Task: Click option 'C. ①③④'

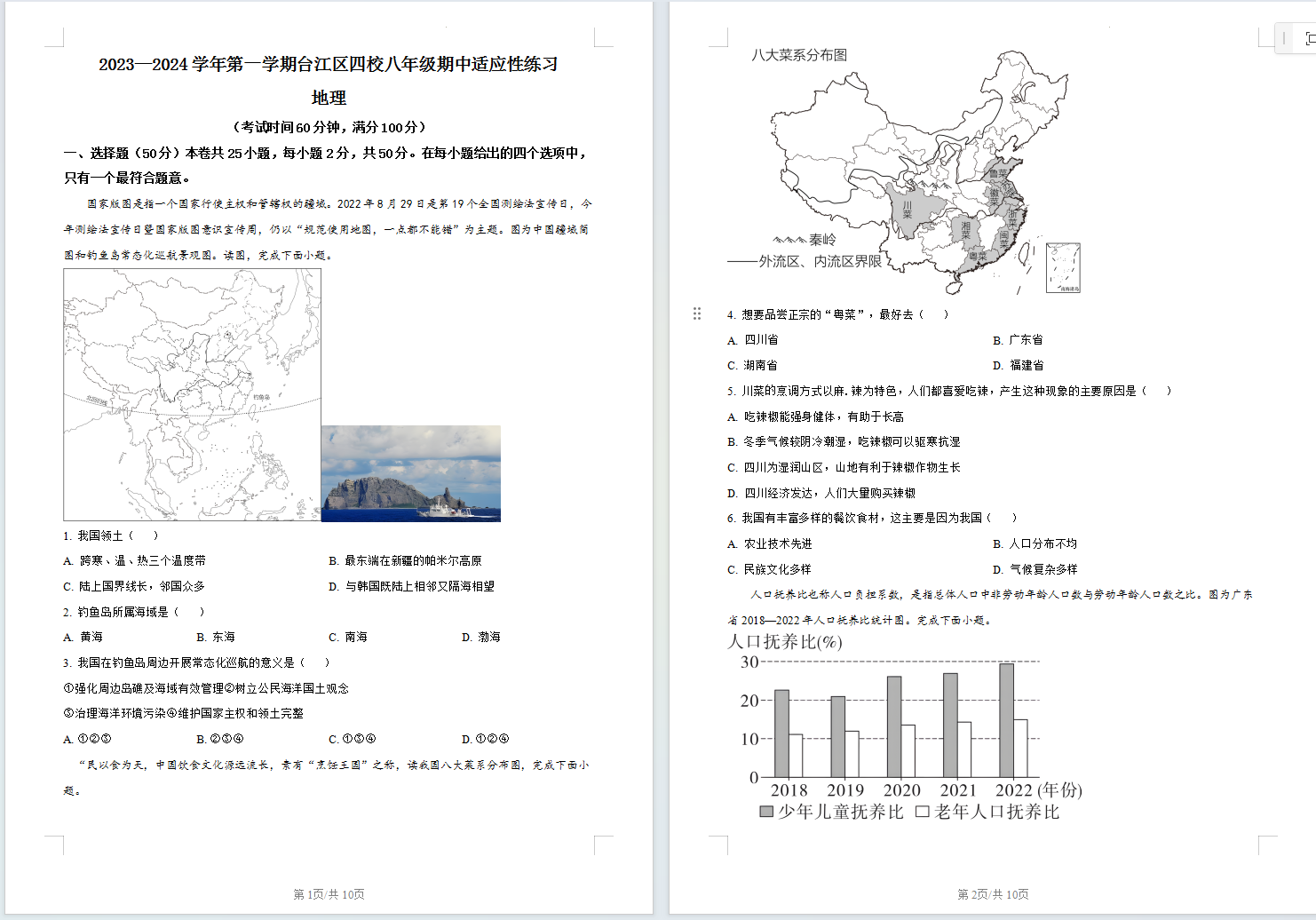Action: coord(353,739)
